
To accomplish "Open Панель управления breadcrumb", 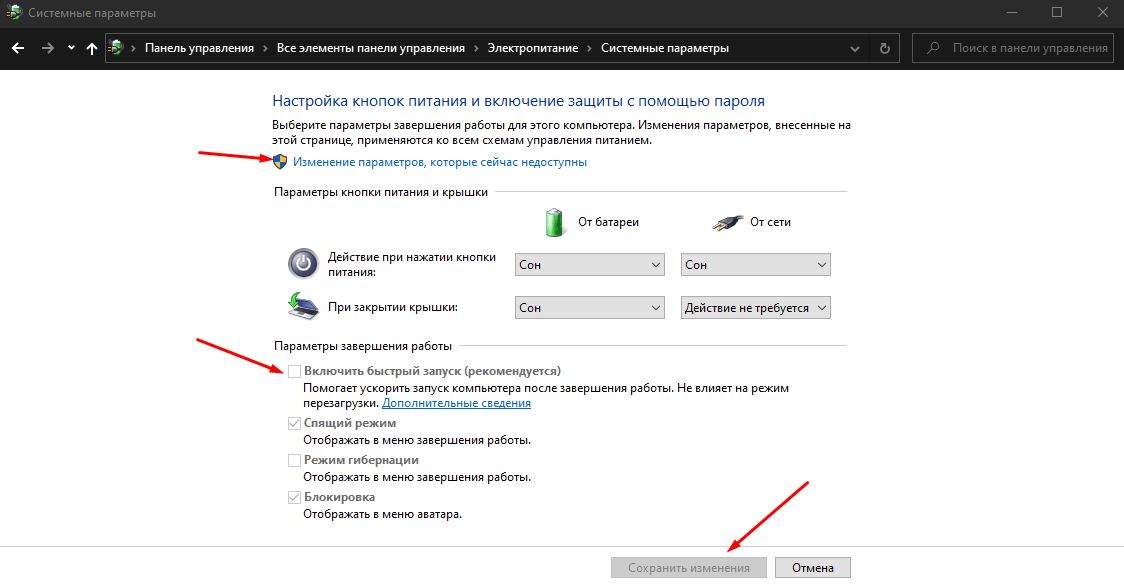I will point(199,48).
